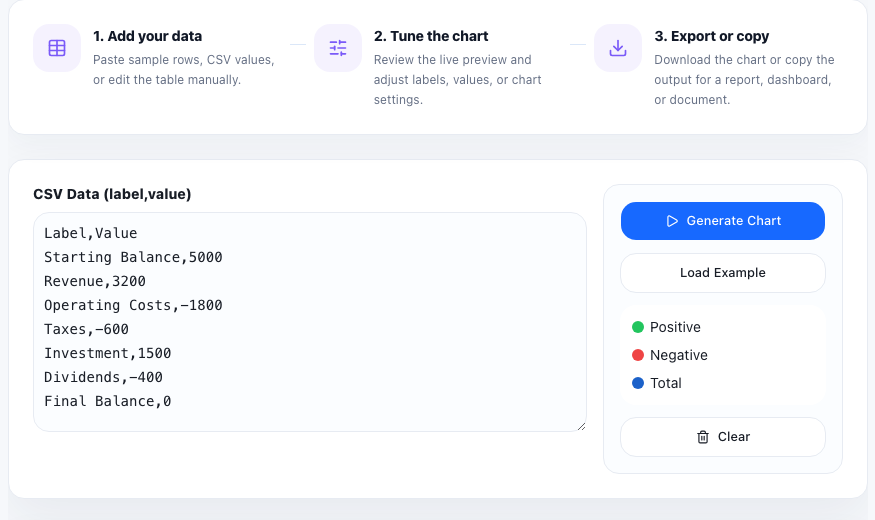Screen dimensions: 875x520
Task: Click the red Negative legend dot
Action: (x=638, y=355)
